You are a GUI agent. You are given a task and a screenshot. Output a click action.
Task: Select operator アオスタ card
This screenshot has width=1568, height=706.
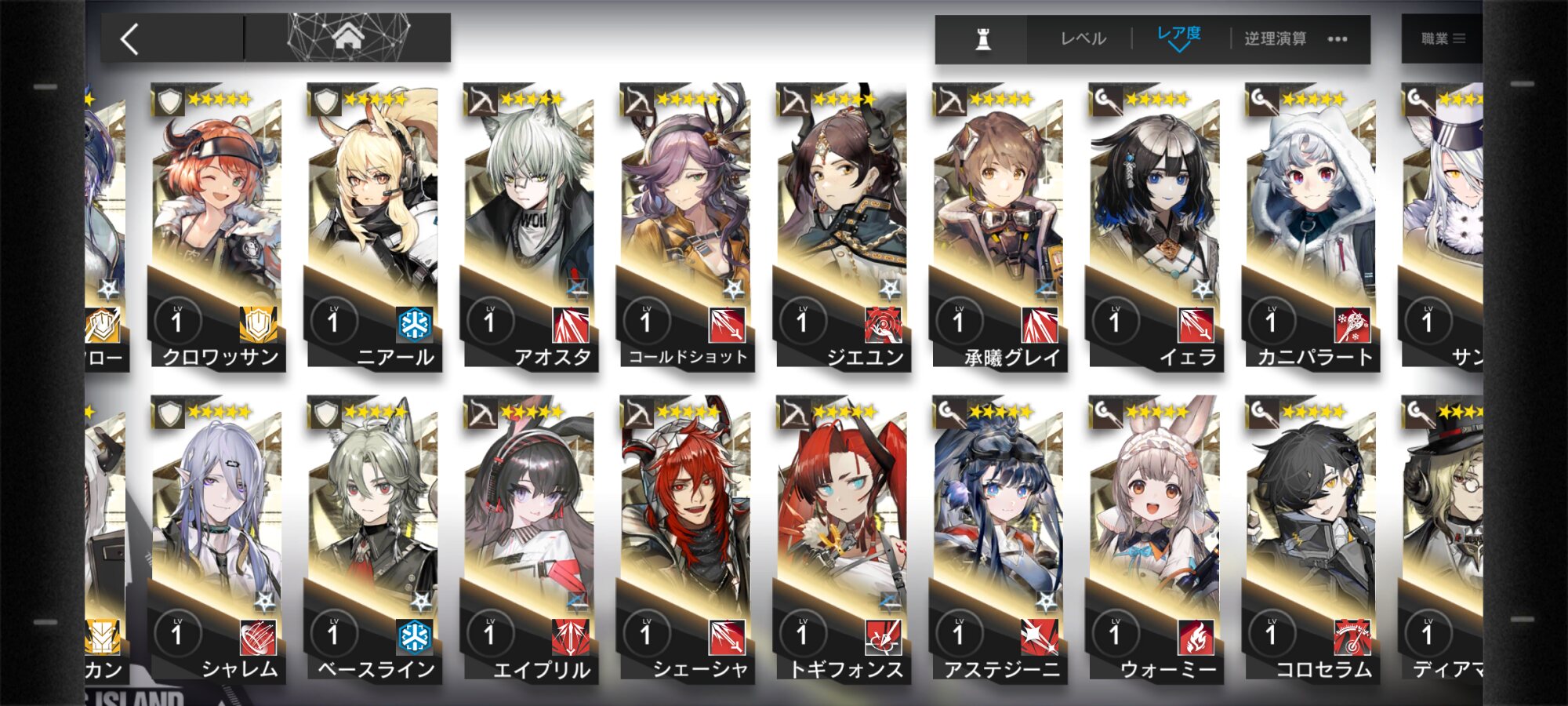pyautogui.click(x=529, y=225)
